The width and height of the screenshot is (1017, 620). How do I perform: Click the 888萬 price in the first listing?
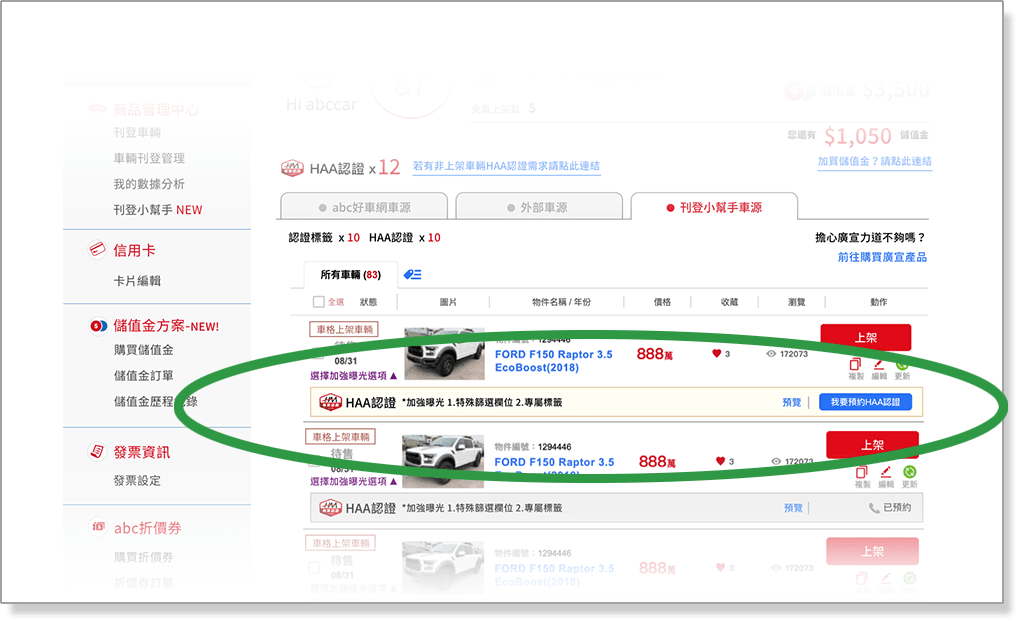[x=654, y=353]
